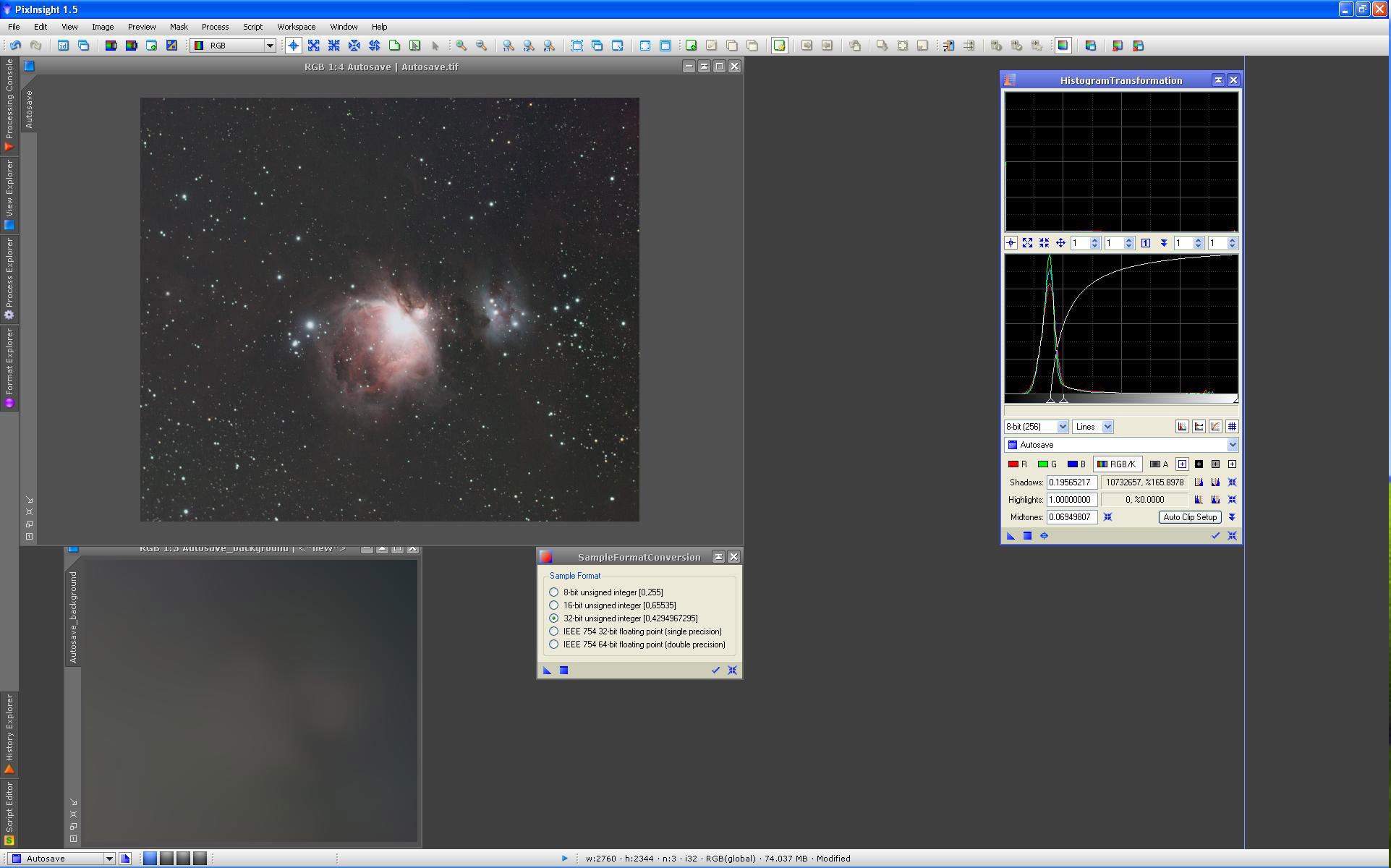Select the A alpha channel
1391x868 pixels.
[1160, 464]
